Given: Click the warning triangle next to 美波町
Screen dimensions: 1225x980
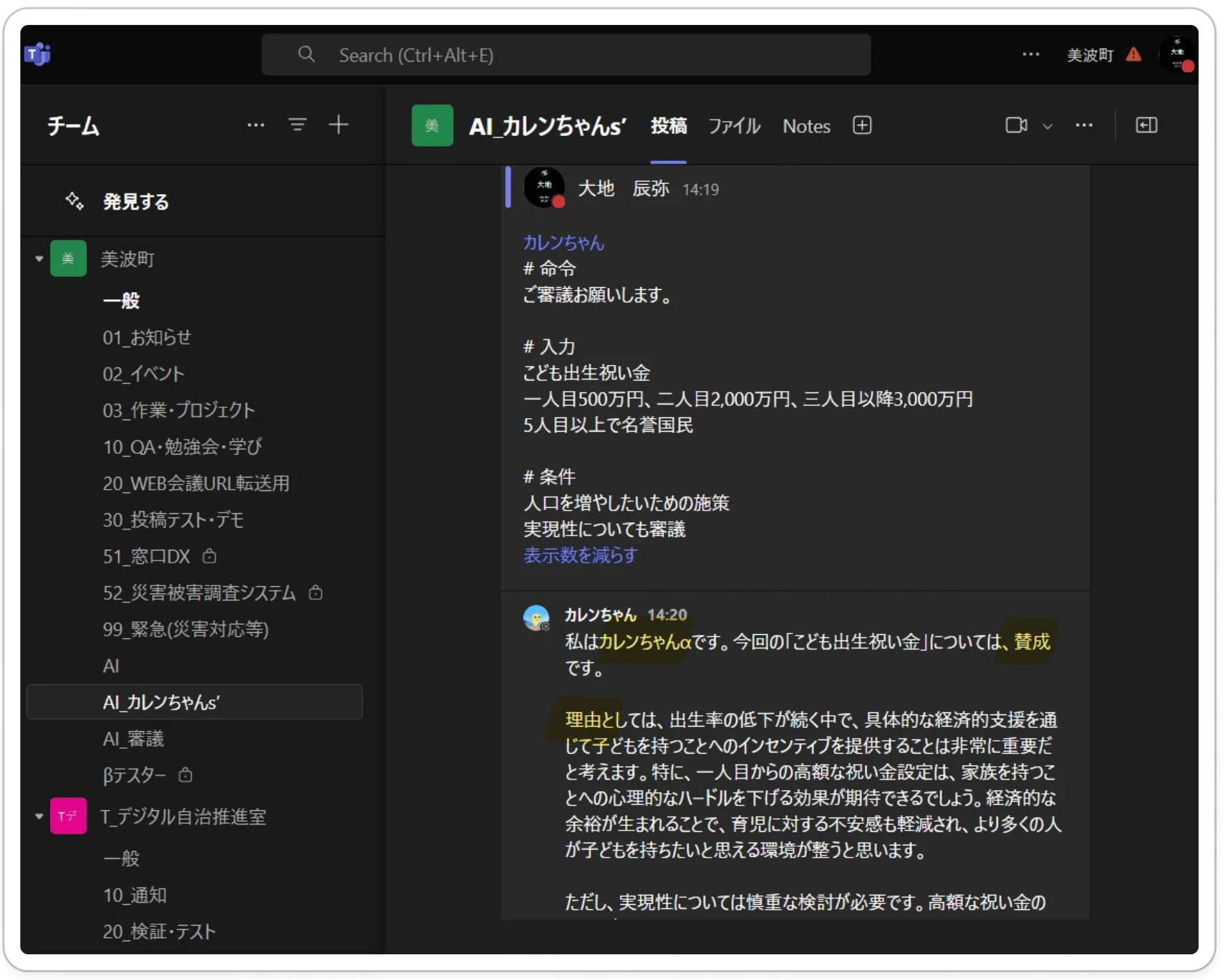Looking at the screenshot, I should coord(1134,54).
